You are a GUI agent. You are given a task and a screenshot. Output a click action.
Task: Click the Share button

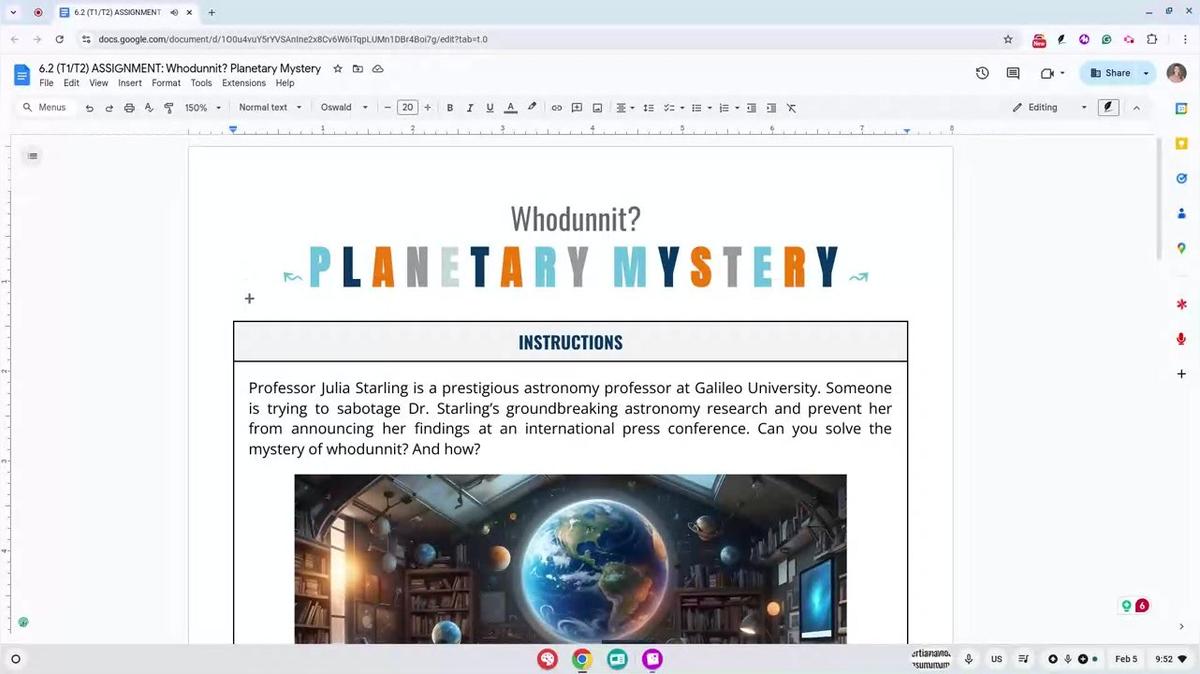pos(1110,72)
